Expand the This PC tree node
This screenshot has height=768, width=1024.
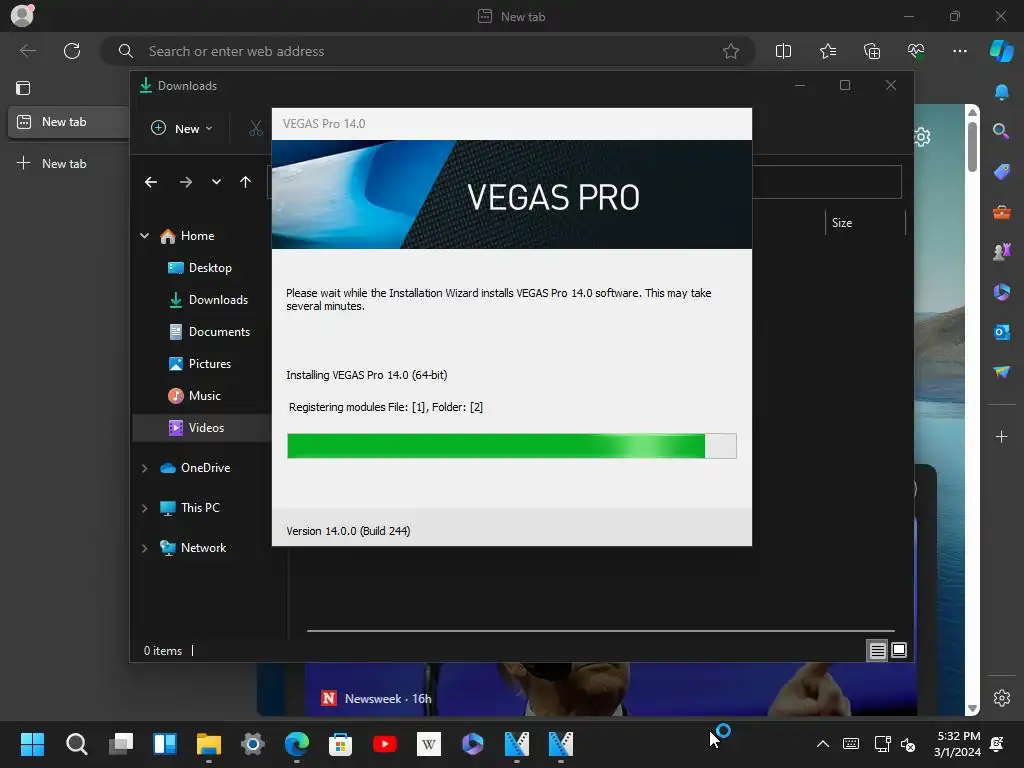[x=144, y=508]
